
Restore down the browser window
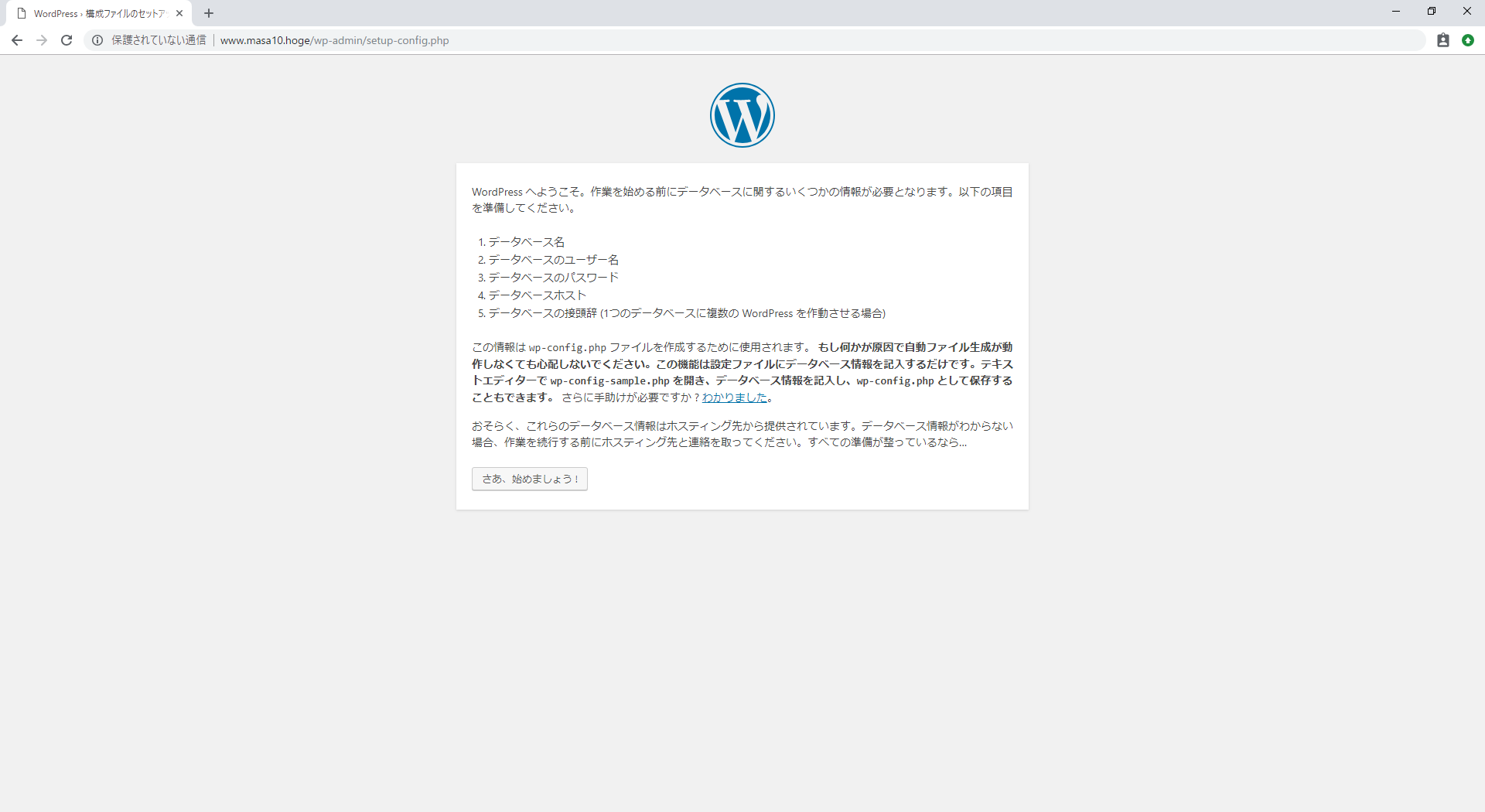[1432, 12]
